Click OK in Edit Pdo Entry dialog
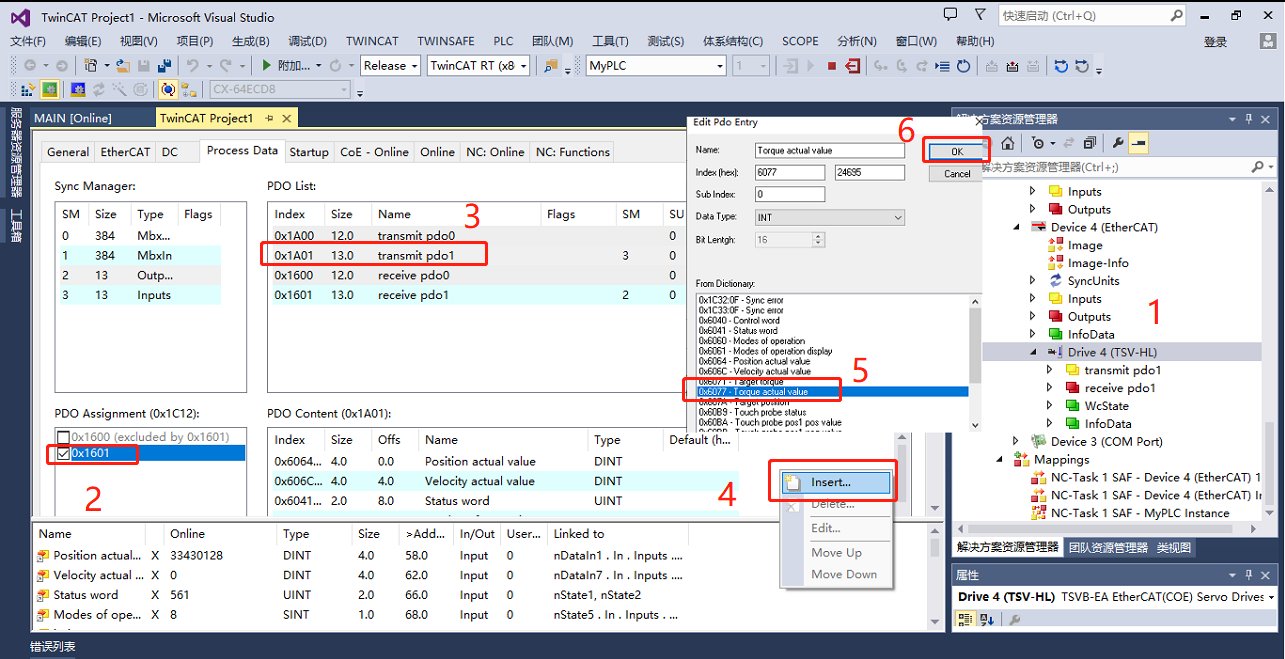The width and height of the screenshot is (1285, 659). pyautogui.click(x=957, y=151)
